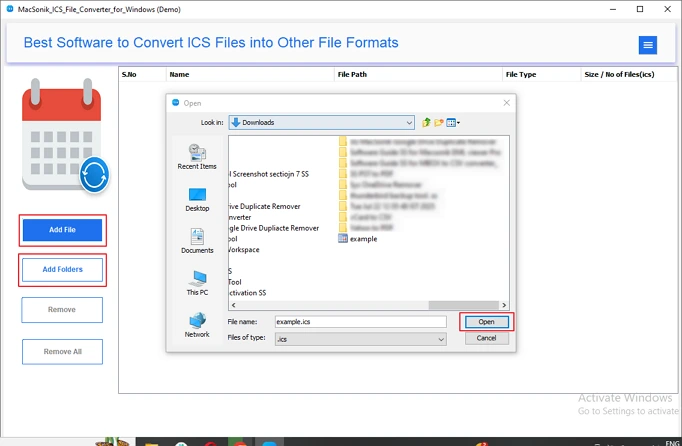Select This PC in the places bar
This screenshot has height=446, width=682.
[x=197, y=283]
